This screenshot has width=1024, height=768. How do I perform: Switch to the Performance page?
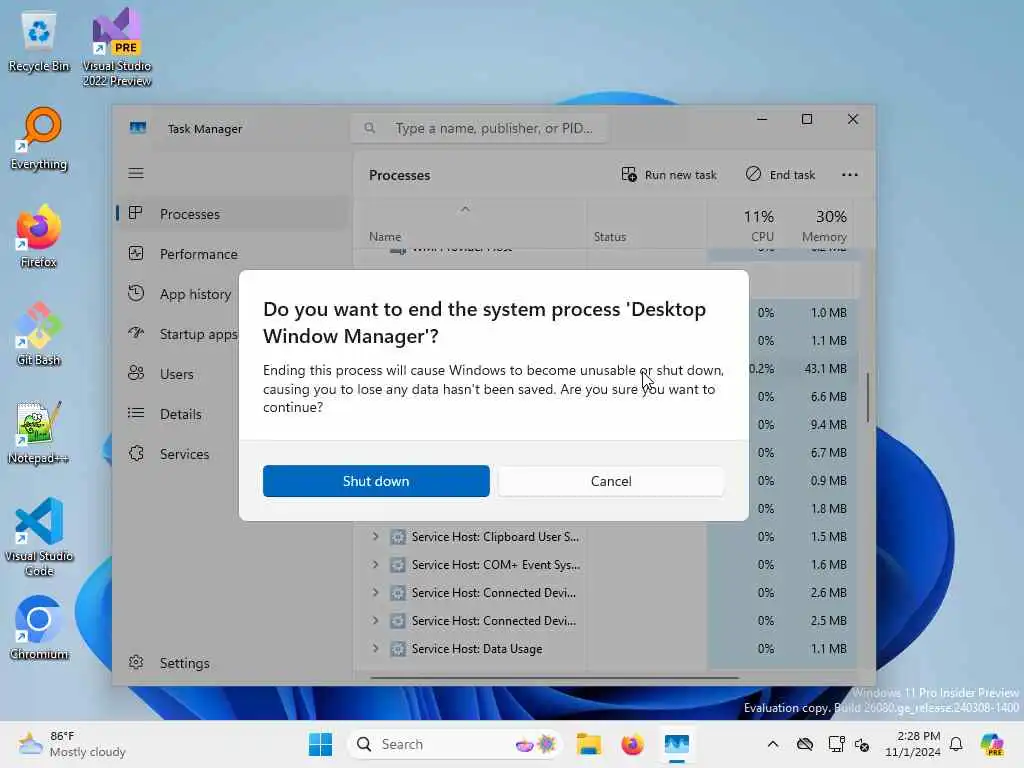[198, 254]
